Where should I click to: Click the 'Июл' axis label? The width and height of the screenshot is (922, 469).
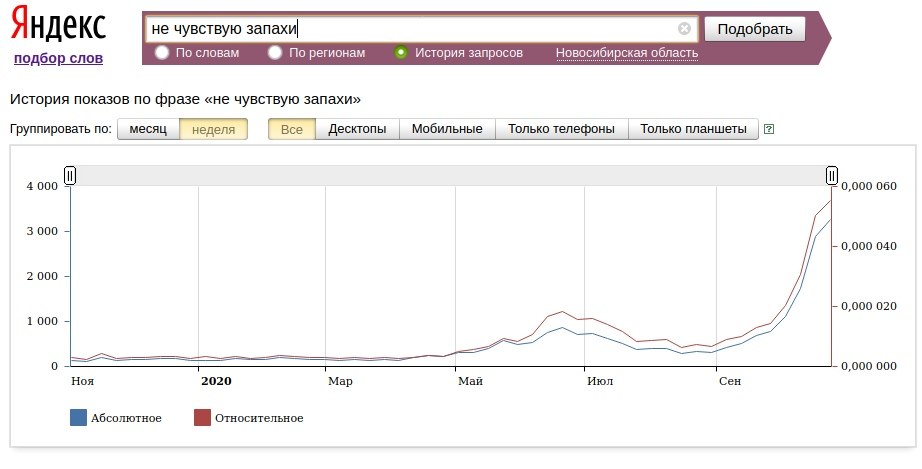tap(600, 381)
